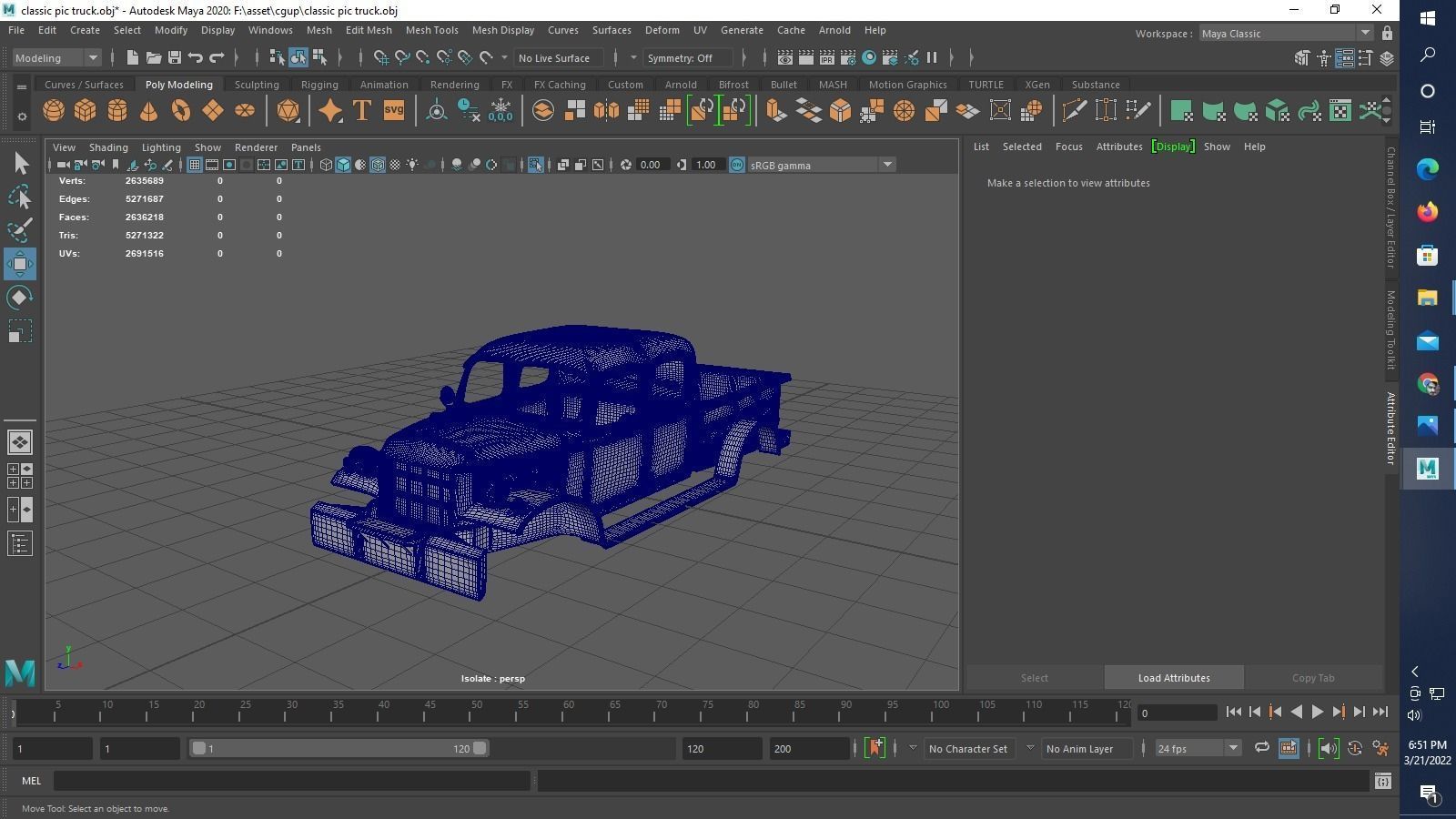Image resolution: width=1456 pixels, height=819 pixels.
Task: Click frame 60 on the time slider
Action: coord(569,711)
